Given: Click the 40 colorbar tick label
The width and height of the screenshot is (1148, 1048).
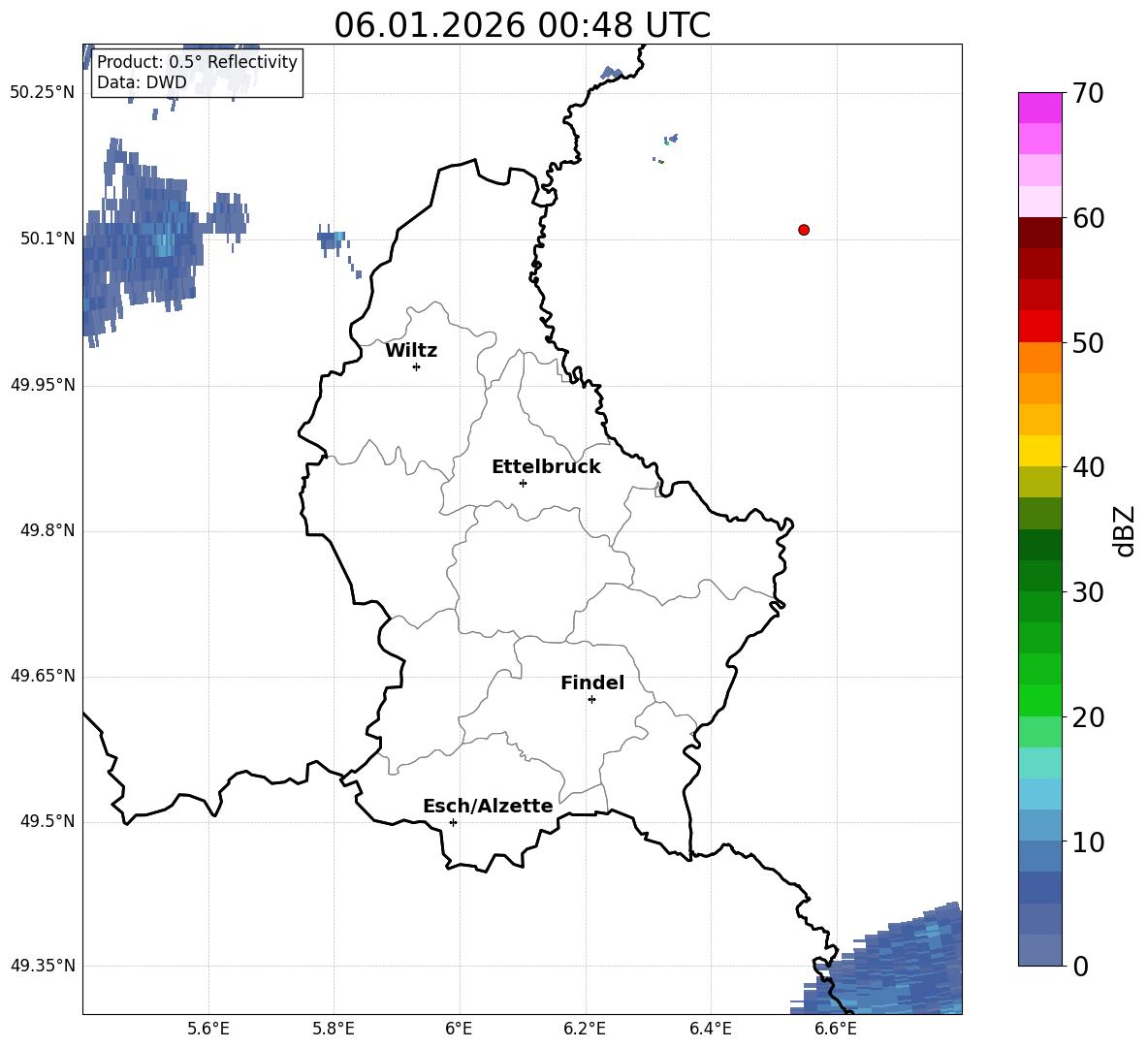Looking at the screenshot, I should 1088,467.
